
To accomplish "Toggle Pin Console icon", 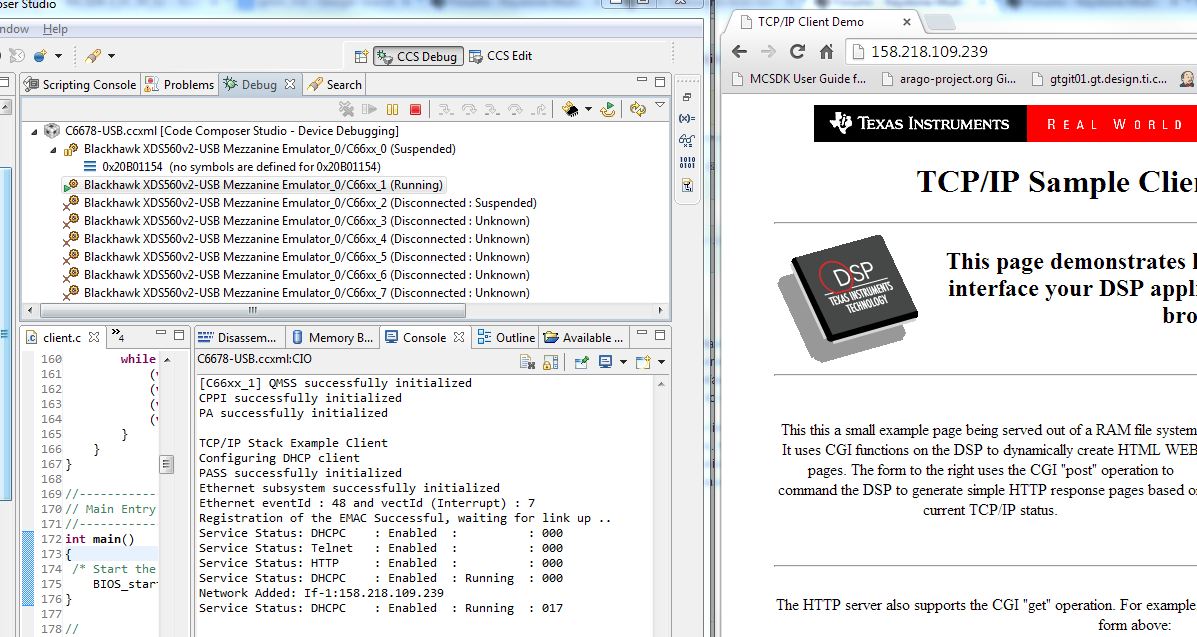I will [x=582, y=362].
